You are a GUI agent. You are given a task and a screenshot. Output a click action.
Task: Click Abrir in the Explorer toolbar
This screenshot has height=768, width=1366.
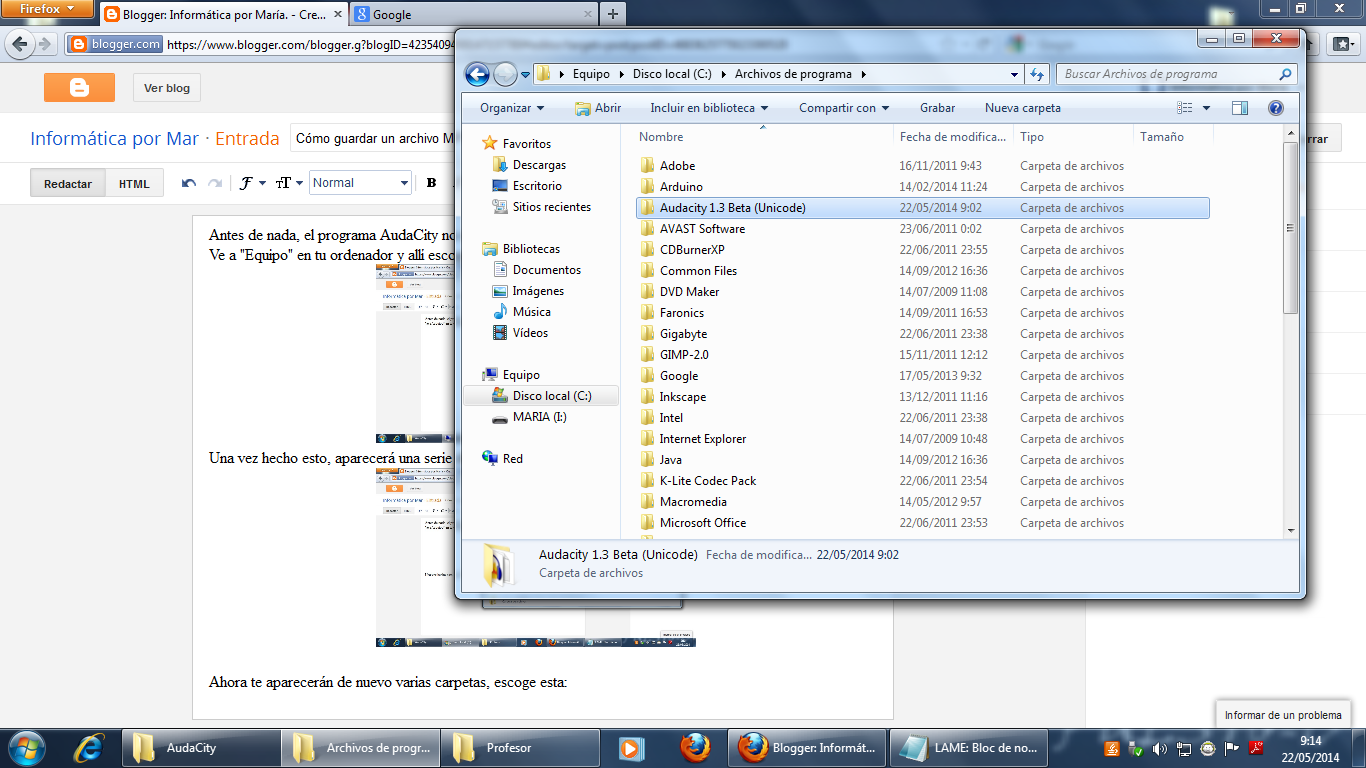598,108
